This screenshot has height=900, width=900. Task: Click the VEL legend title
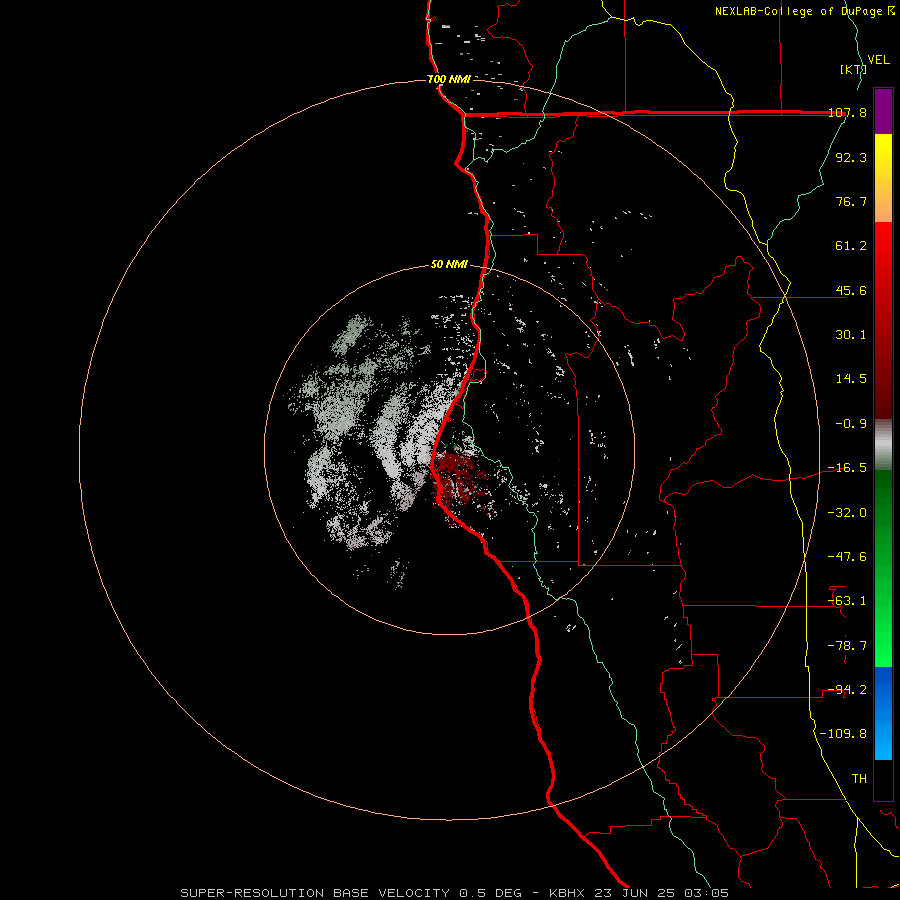coord(878,60)
